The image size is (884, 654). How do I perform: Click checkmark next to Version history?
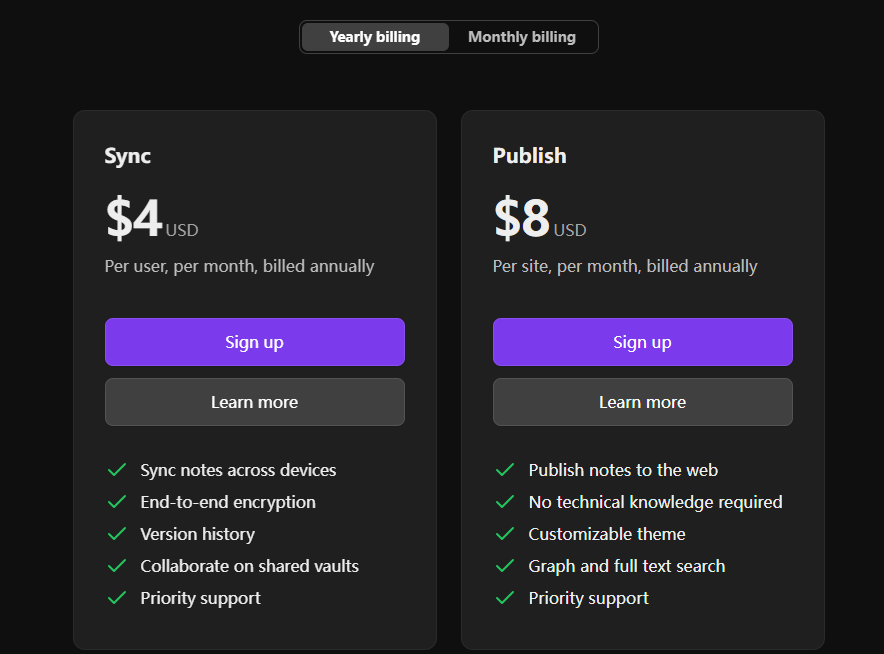click(x=117, y=534)
